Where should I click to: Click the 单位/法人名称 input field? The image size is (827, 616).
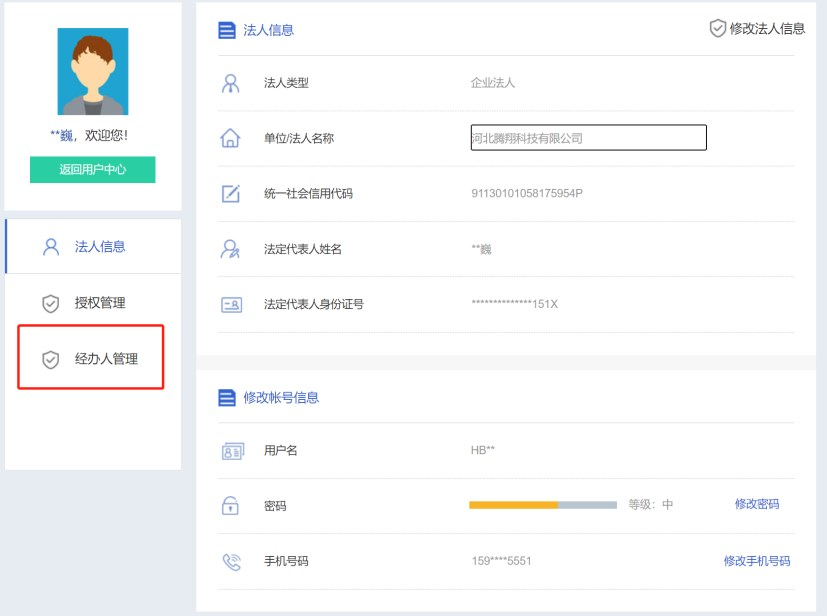[x=588, y=138]
